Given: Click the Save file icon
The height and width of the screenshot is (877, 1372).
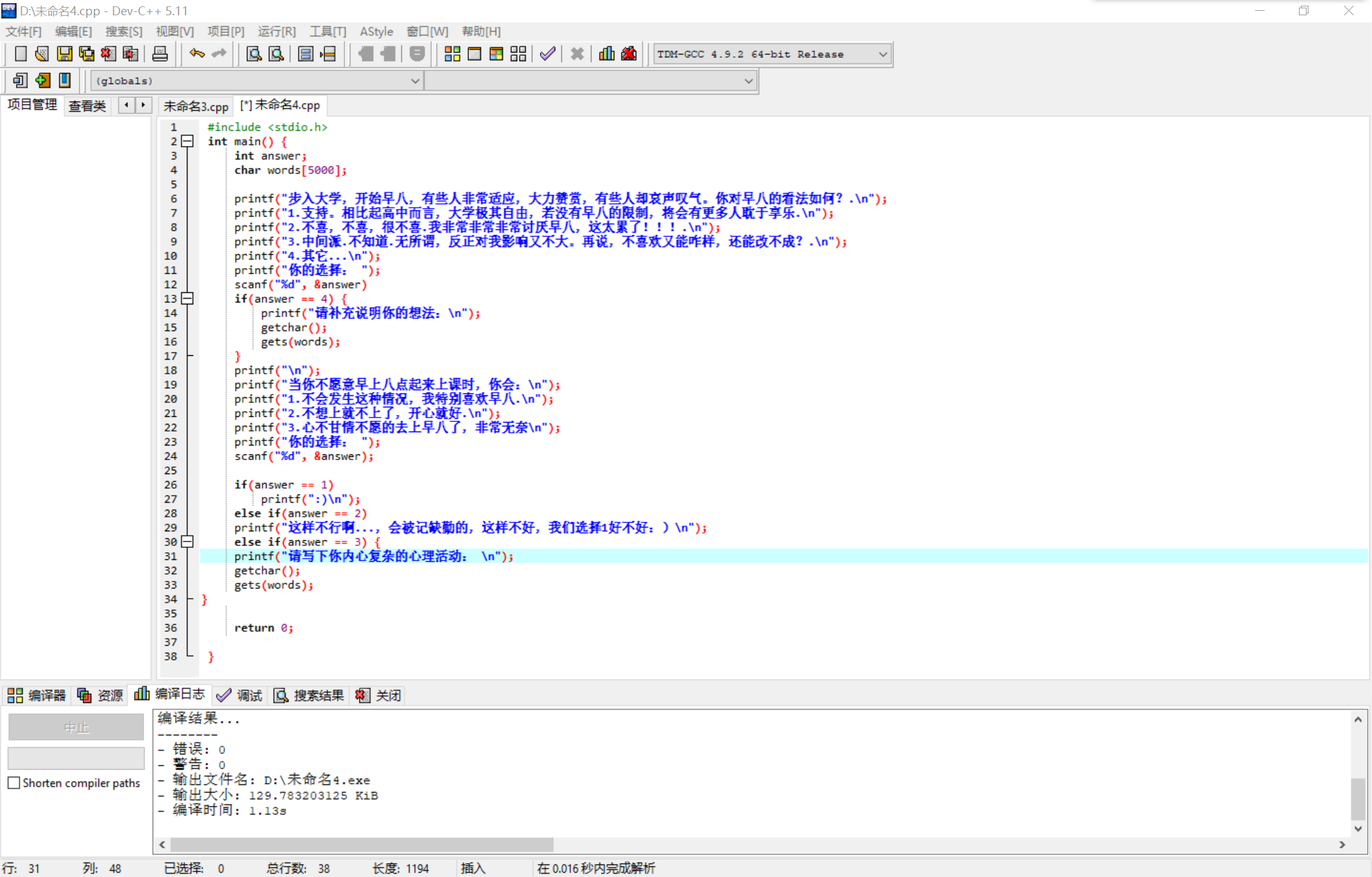Looking at the screenshot, I should [x=64, y=54].
